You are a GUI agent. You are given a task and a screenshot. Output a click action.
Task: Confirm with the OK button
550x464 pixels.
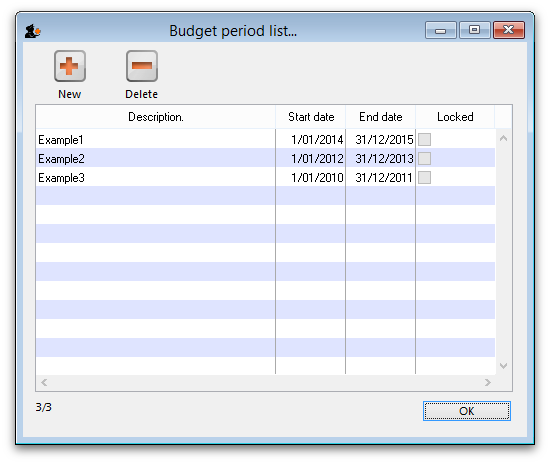click(x=467, y=411)
